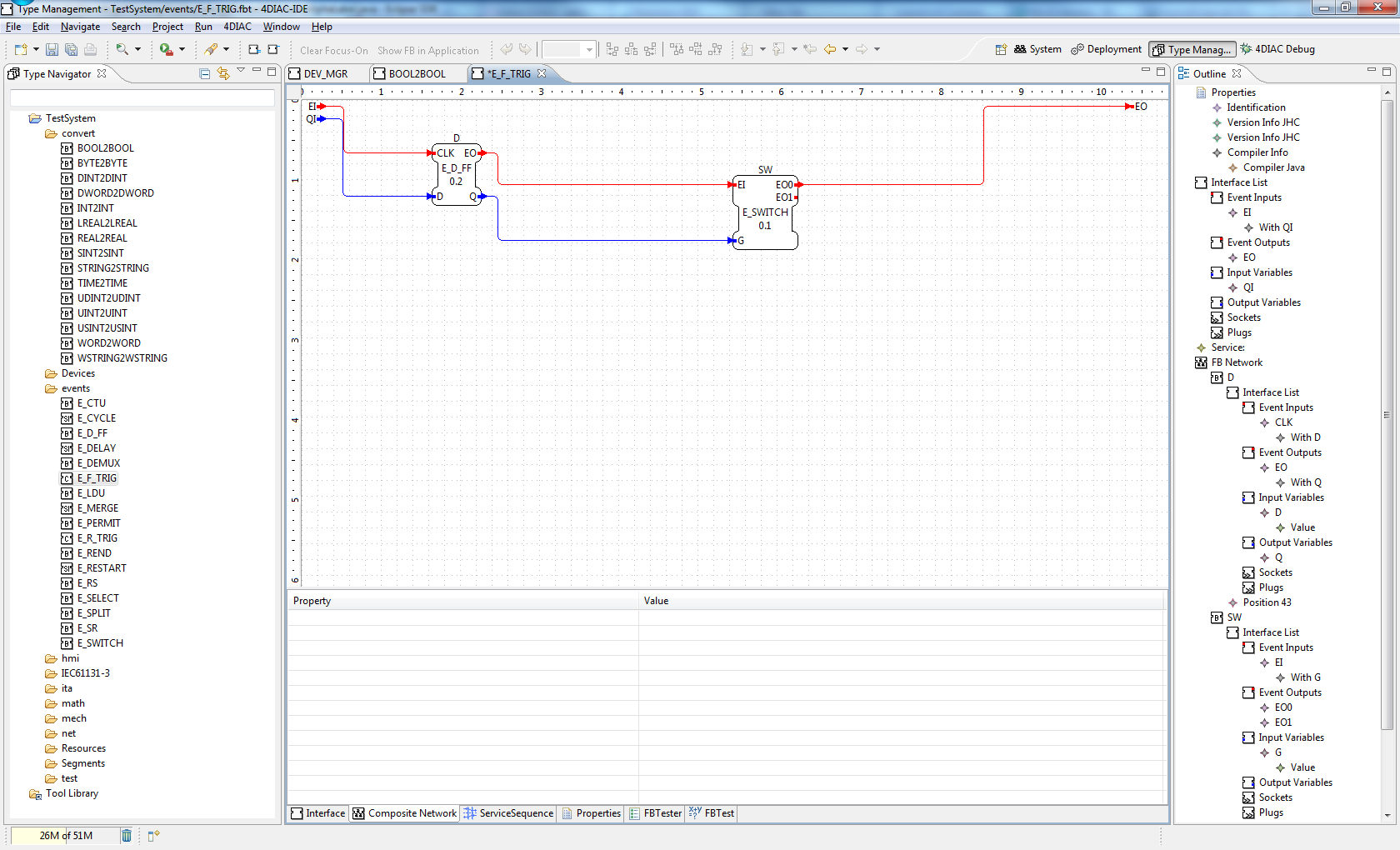Click Show FB in Application button
The image size is (1400, 850).
(x=428, y=51)
